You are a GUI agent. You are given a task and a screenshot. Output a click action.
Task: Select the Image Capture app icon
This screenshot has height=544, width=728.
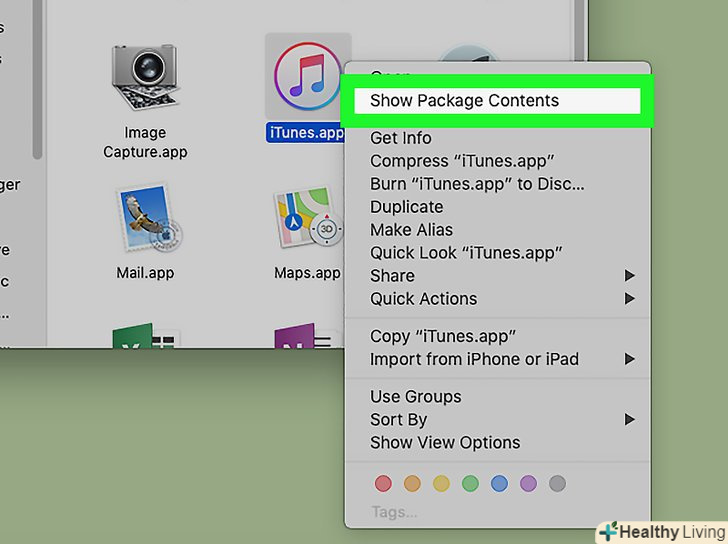(x=145, y=77)
